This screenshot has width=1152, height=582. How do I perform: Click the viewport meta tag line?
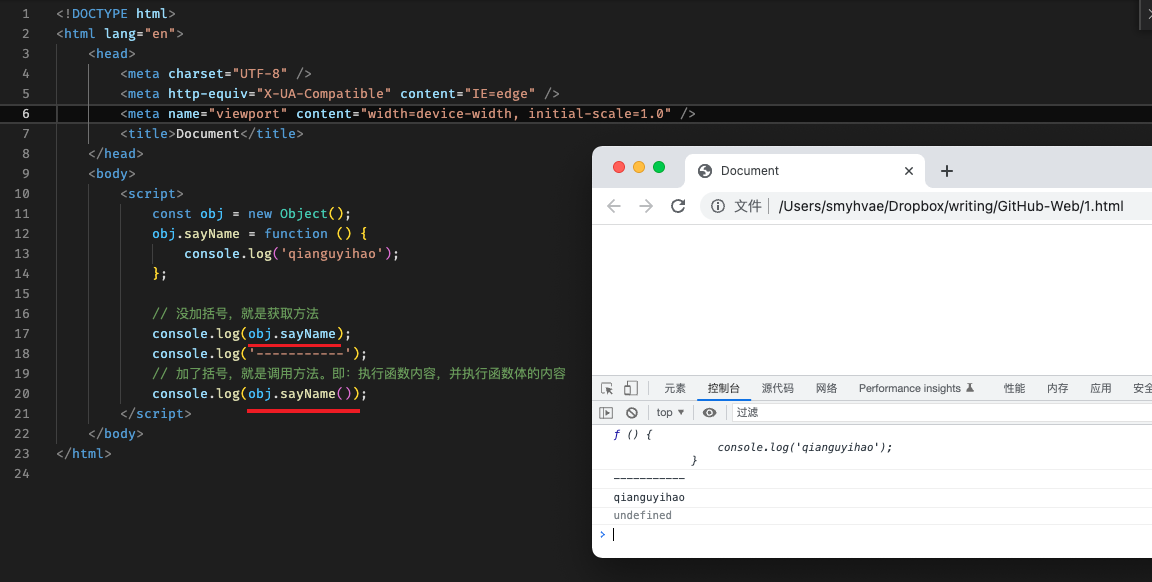[408, 113]
